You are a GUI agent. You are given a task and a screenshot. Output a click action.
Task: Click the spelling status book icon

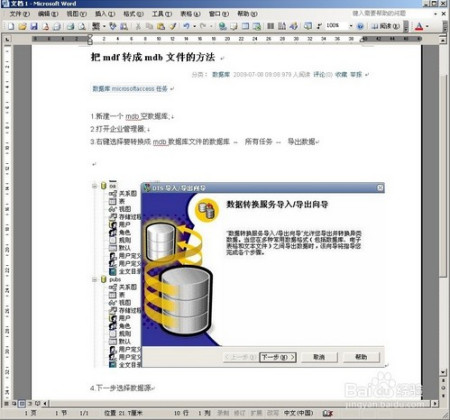point(328,413)
